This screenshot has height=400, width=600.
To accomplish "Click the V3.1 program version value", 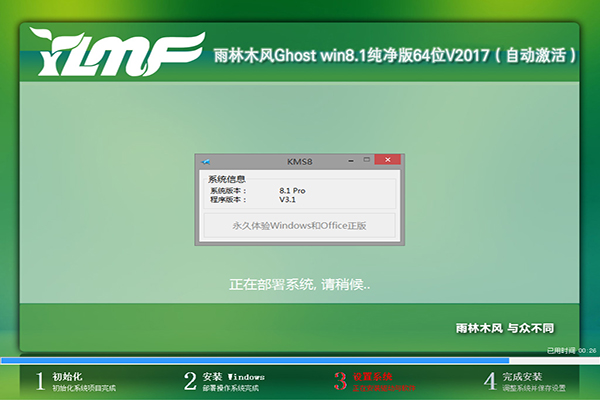I will (287, 199).
